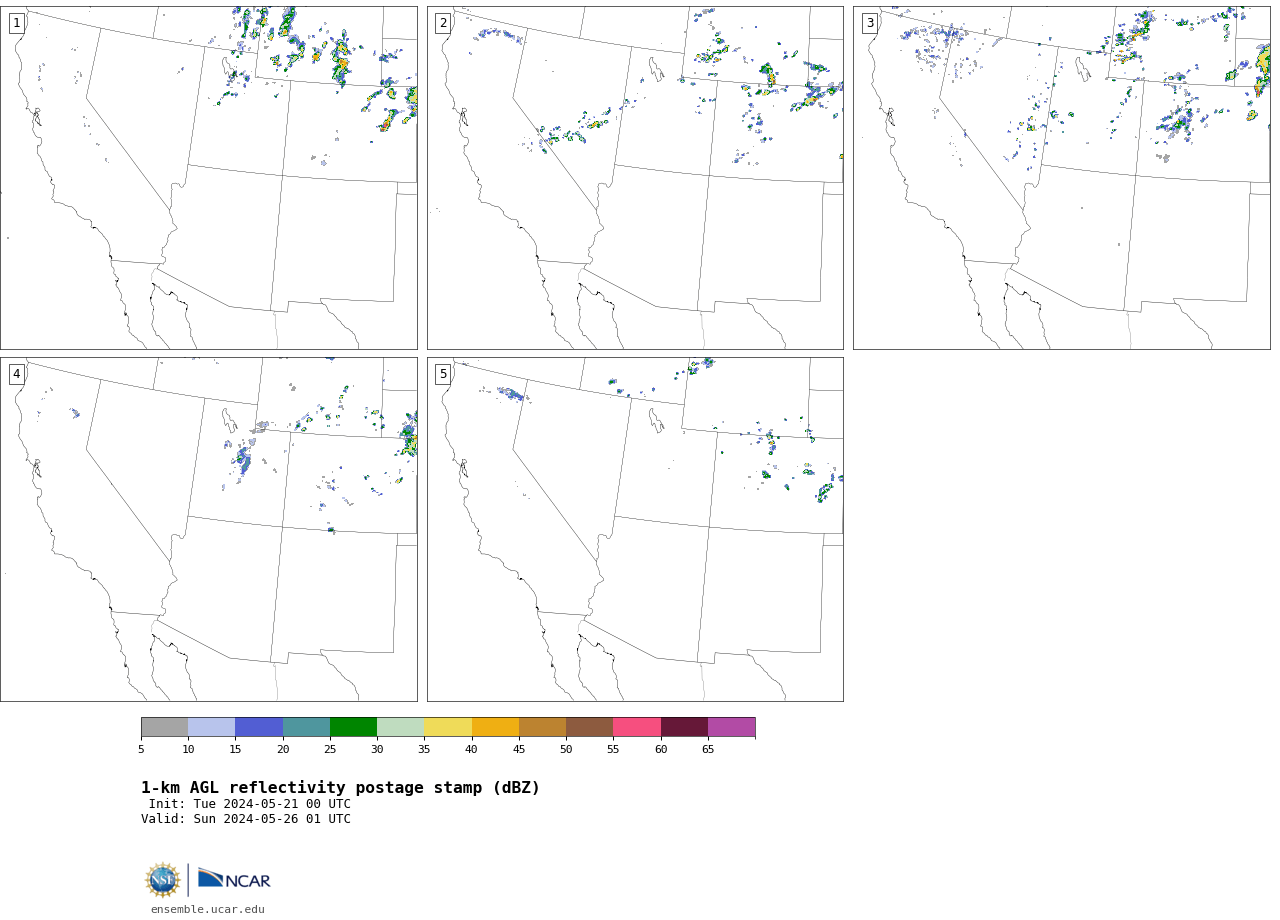Click the dark green 25-30 dBZ swatch

353,727
